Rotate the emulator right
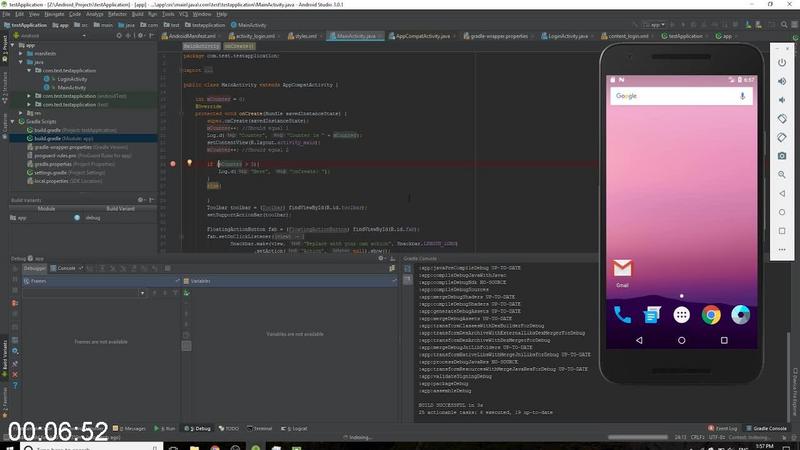This screenshot has width=800, height=450. coord(782,137)
